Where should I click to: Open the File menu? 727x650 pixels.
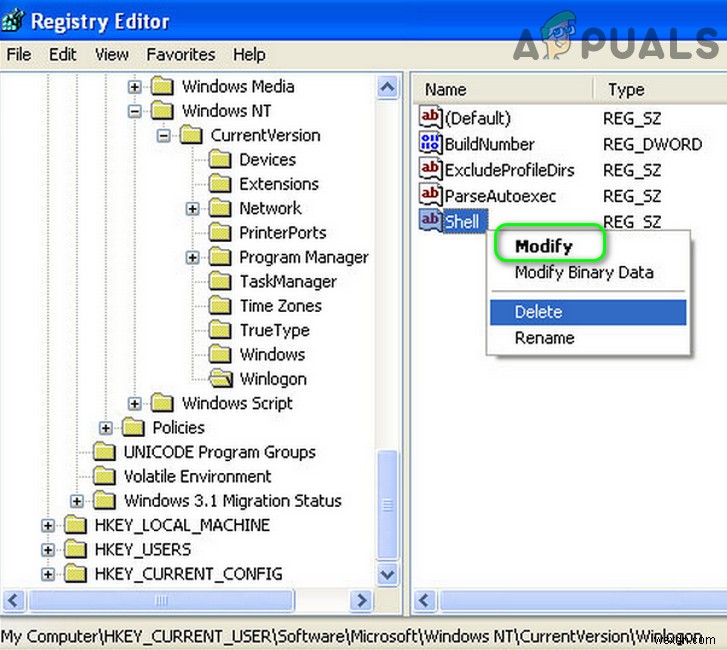coord(19,55)
